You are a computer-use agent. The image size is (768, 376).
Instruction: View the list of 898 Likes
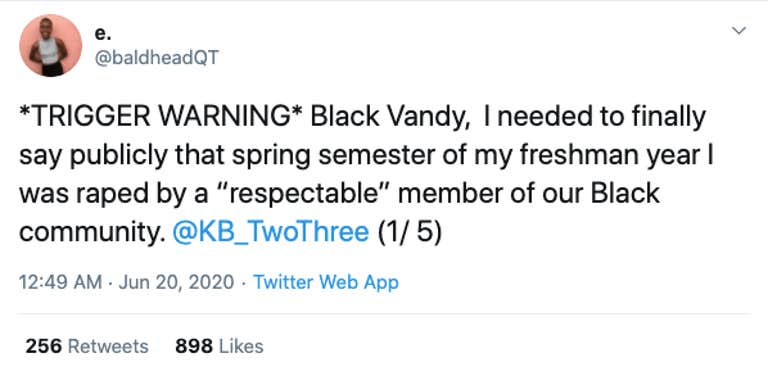coord(219,347)
